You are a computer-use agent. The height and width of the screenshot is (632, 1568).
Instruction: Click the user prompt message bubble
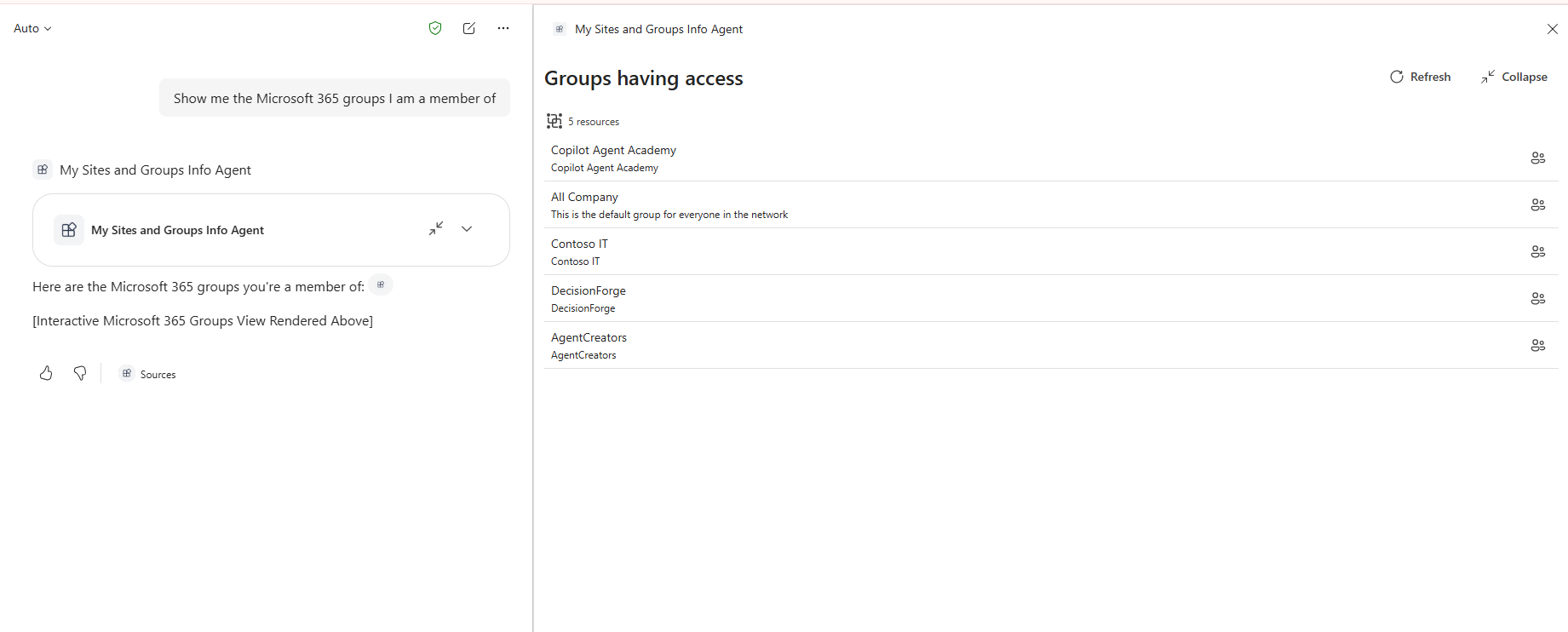(335, 98)
